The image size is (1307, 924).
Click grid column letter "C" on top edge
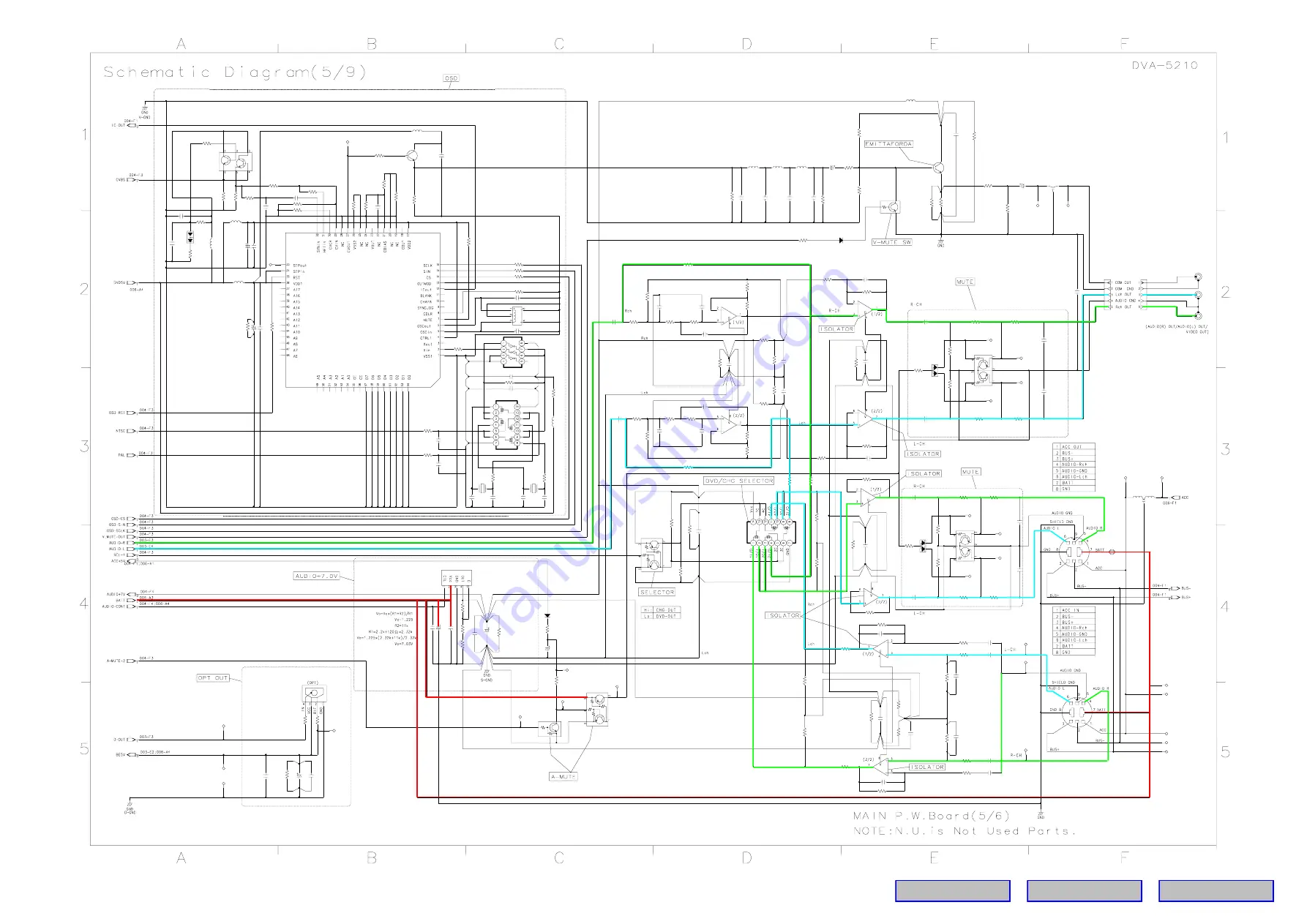559,44
